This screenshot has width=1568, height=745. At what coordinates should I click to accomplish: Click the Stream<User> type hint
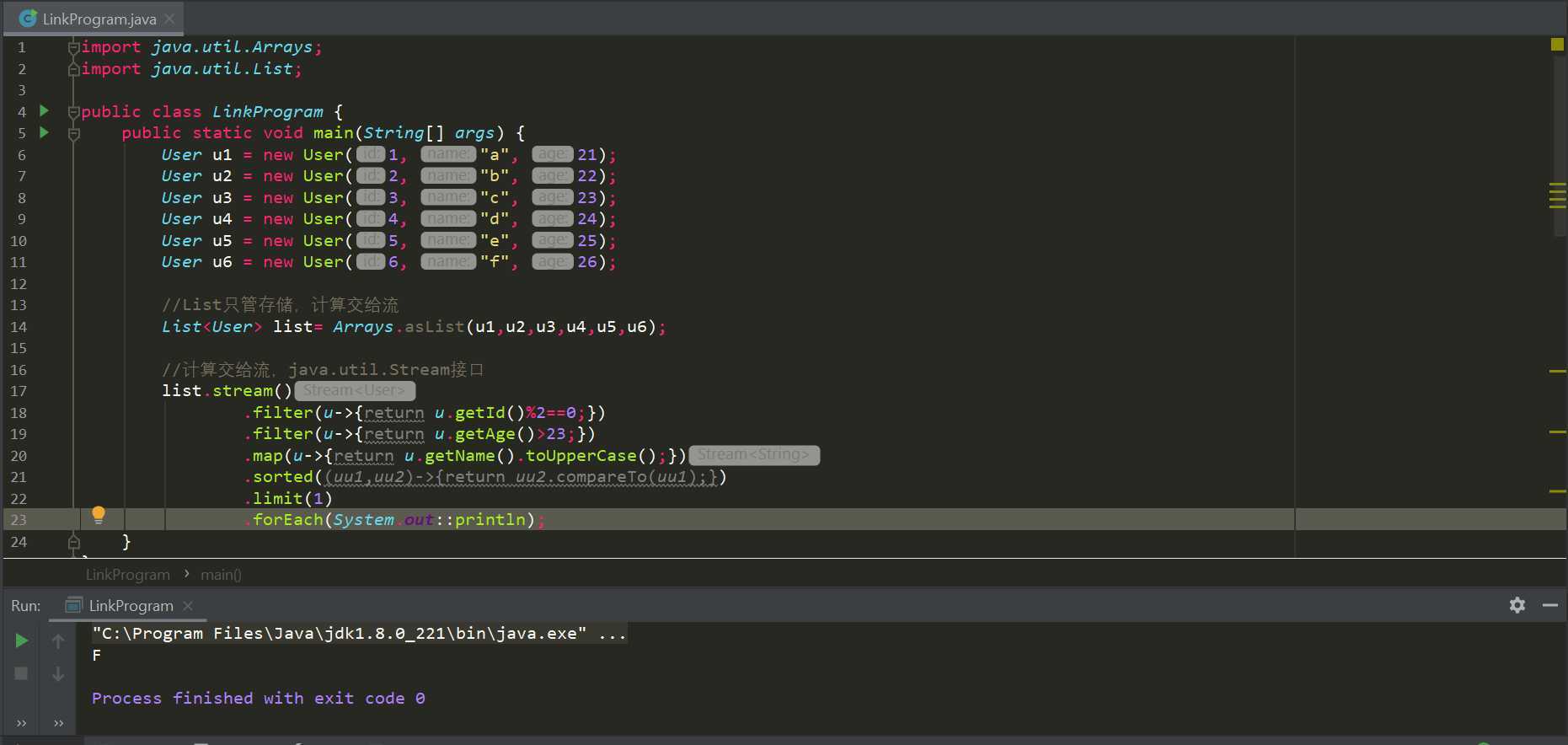pyautogui.click(x=355, y=390)
